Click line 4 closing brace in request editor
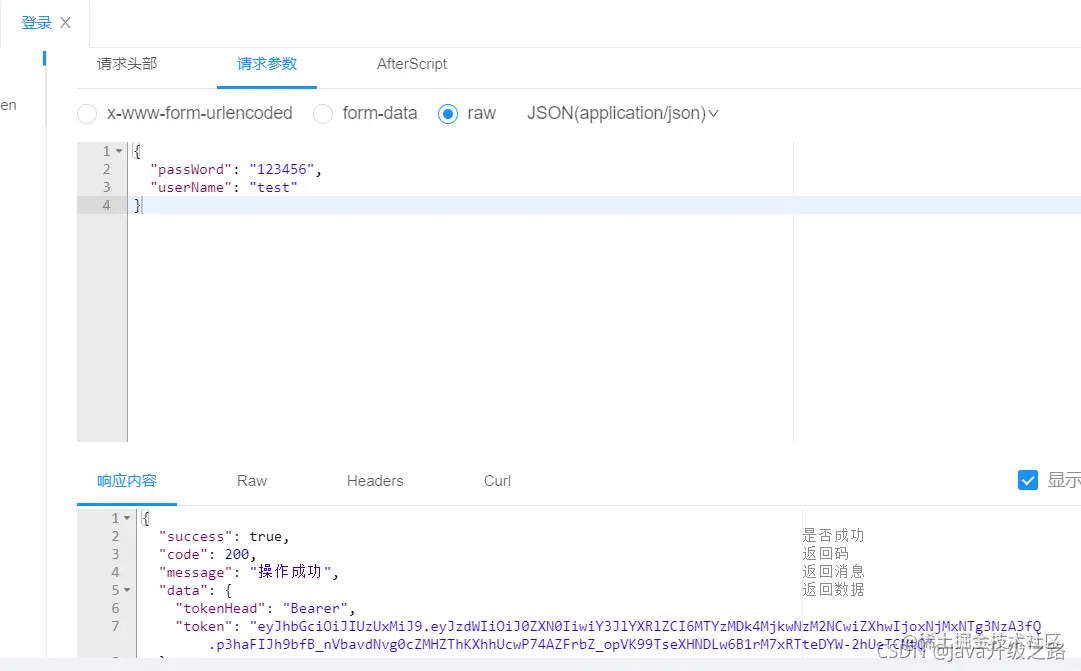The width and height of the screenshot is (1081, 671). pos(137,205)
